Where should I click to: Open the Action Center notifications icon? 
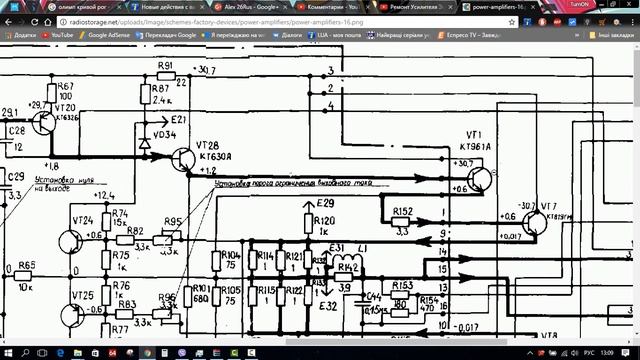pos(626,353)
